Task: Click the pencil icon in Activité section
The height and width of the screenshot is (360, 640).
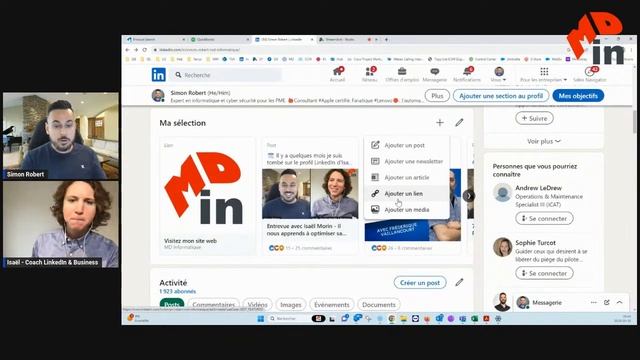Action: [x=459, y=282]
